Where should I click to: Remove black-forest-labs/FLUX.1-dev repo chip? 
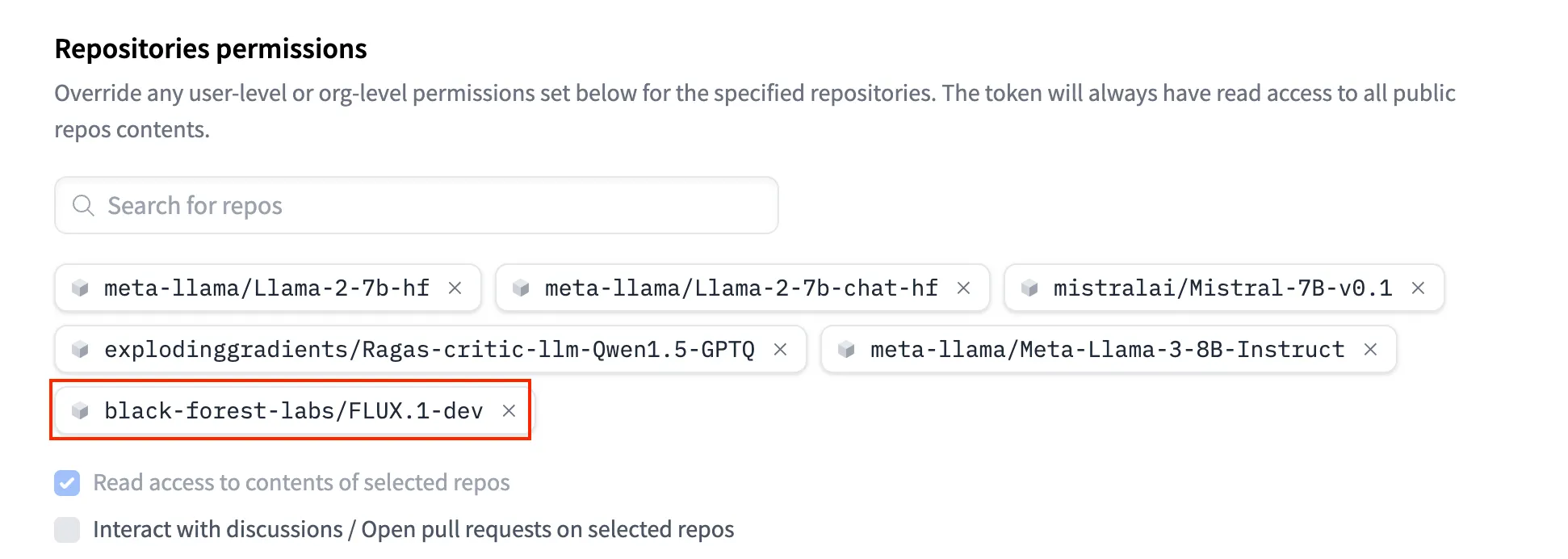pos(509,411)
